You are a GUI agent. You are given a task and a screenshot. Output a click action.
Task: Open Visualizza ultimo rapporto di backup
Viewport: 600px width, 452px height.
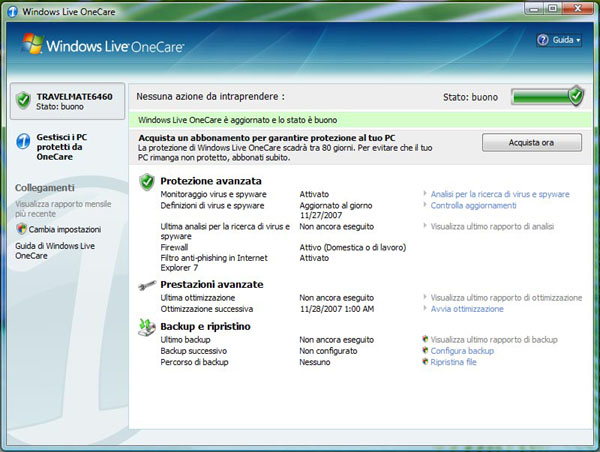[x=494, y=339]
